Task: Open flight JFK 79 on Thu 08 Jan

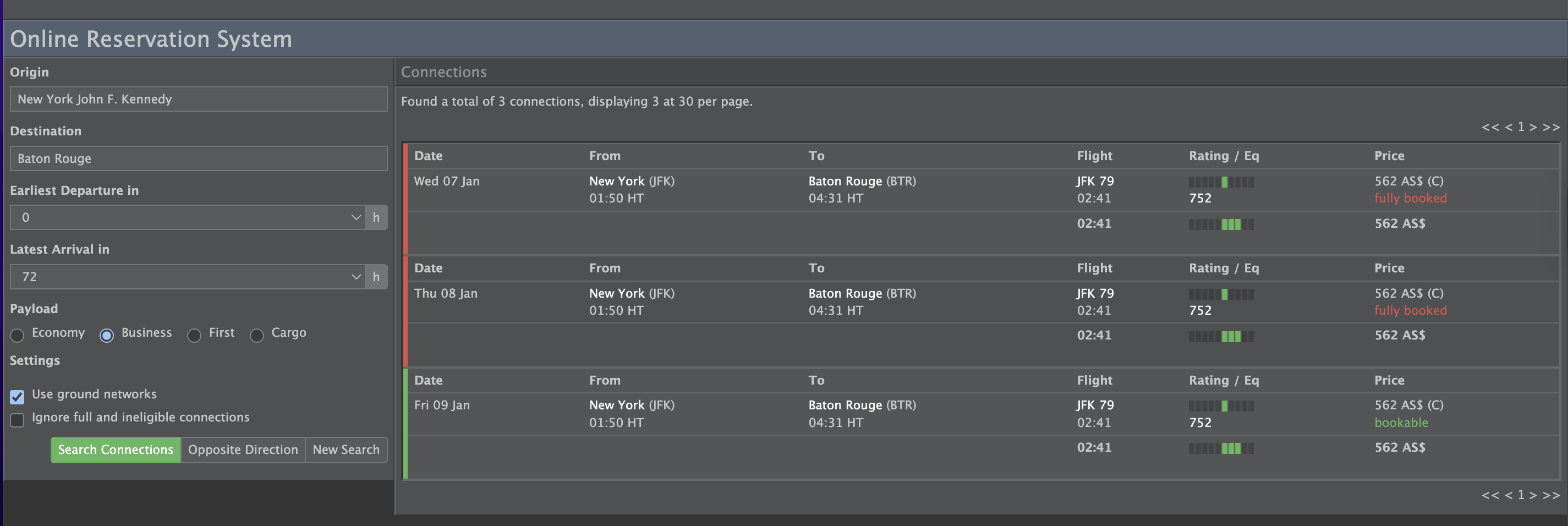Action: (1094, 293)
